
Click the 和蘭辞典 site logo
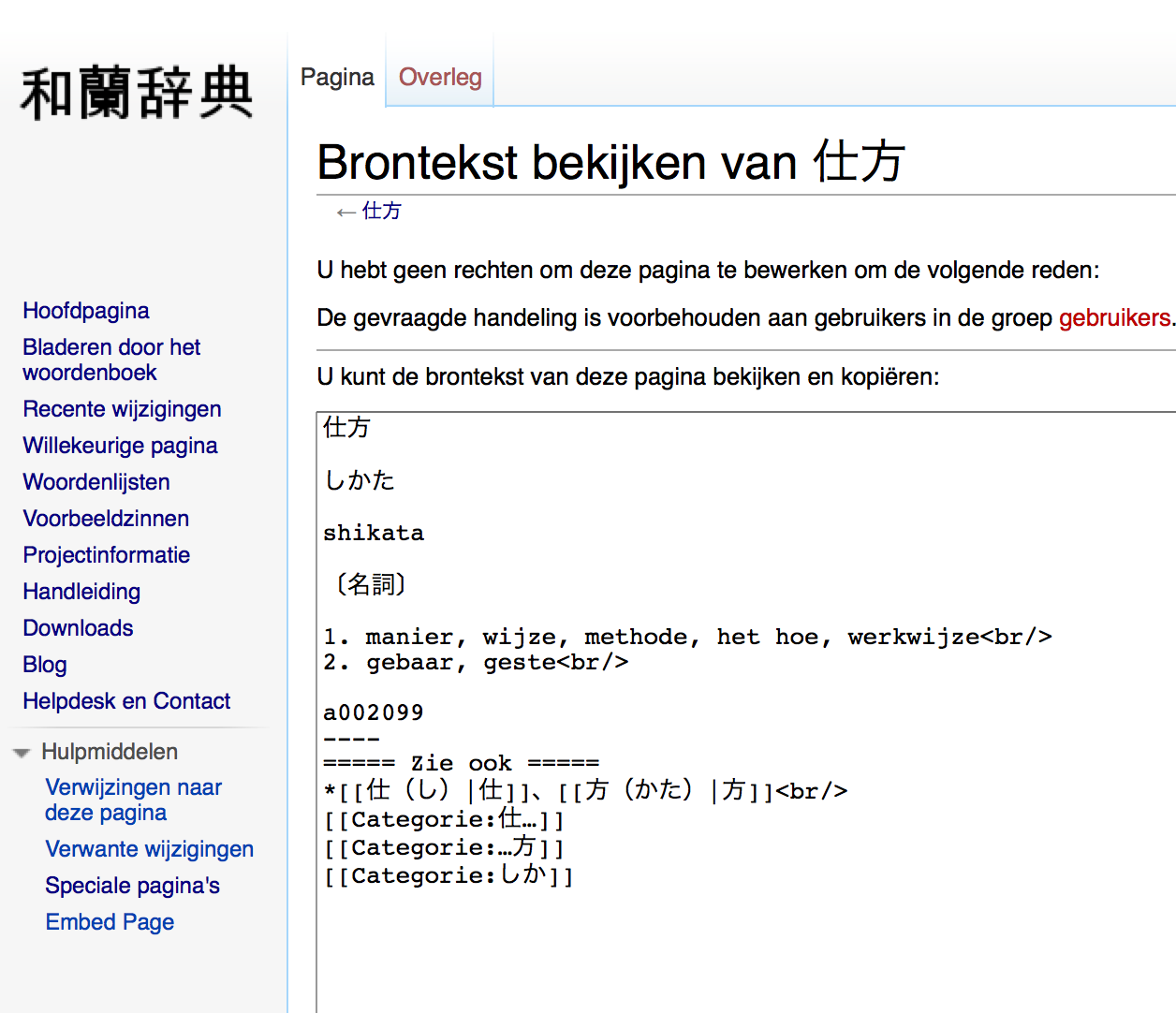(x=137, y=94)
